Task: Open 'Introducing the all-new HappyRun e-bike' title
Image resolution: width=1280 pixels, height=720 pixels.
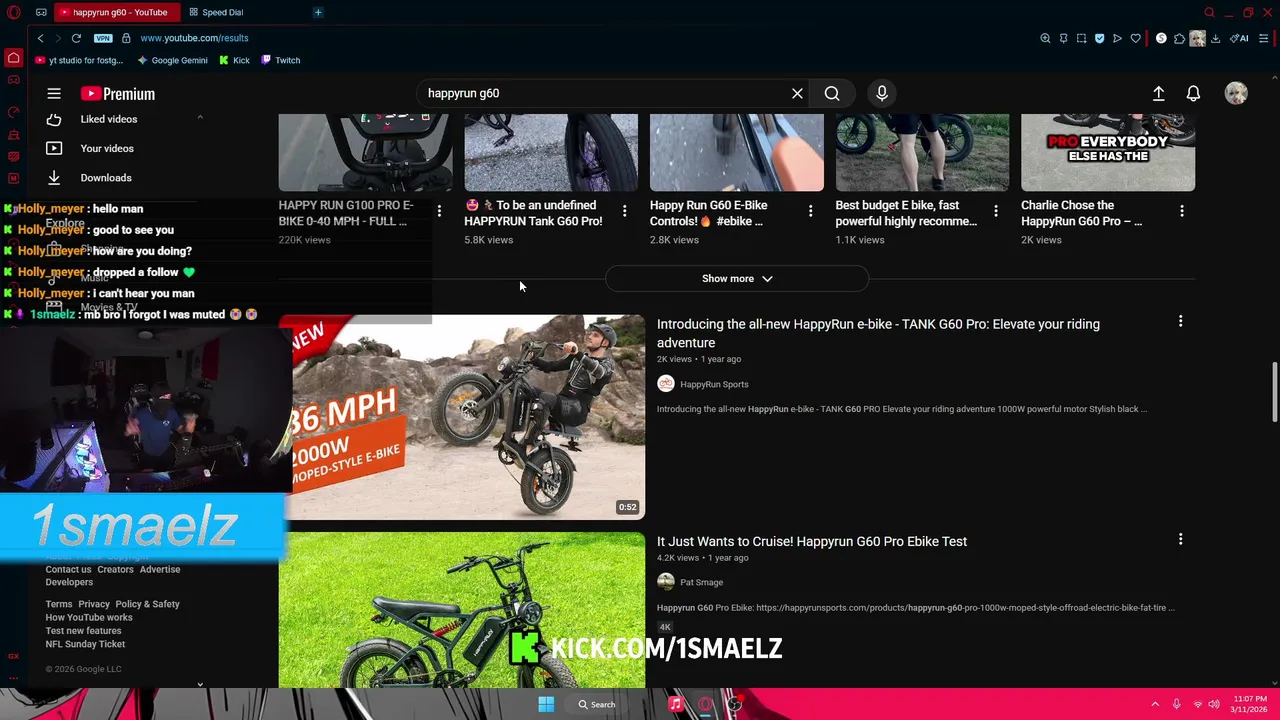Action: tap(878, 333)
